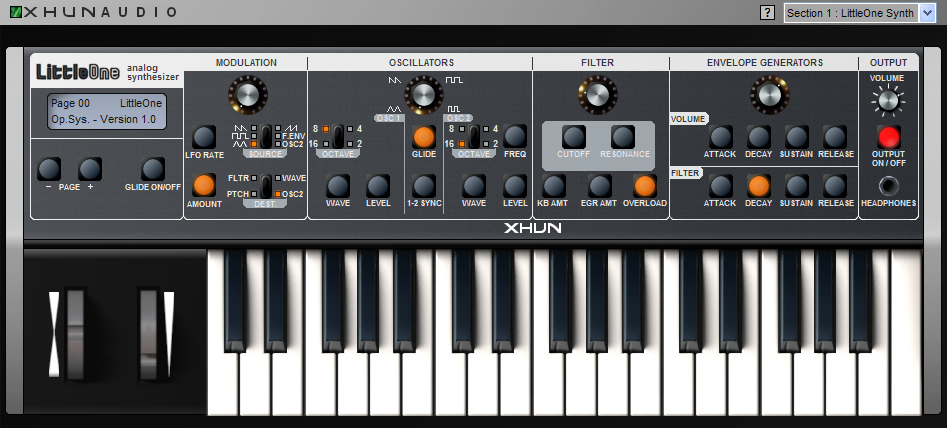Click the pitch bend wheel

75,334
